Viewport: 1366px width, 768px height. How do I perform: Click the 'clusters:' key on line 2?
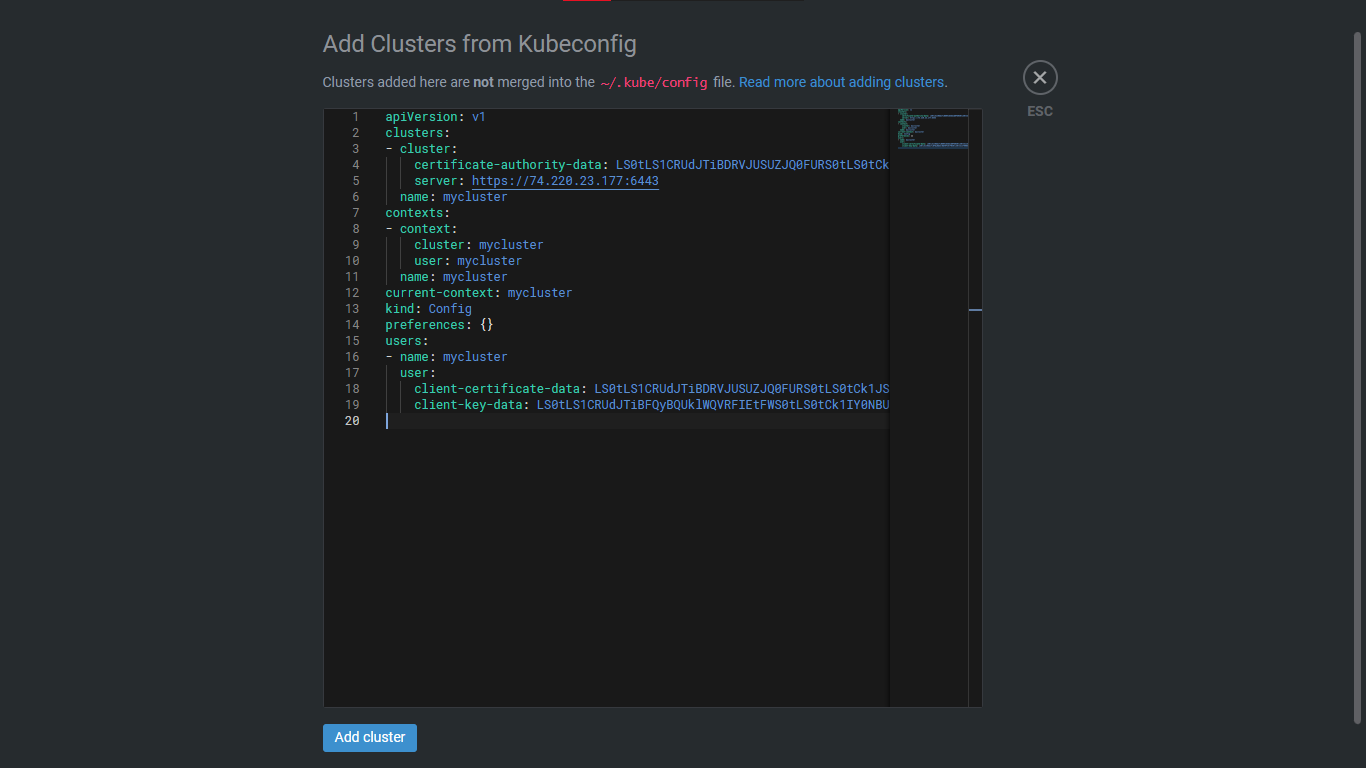pos(418,133)
